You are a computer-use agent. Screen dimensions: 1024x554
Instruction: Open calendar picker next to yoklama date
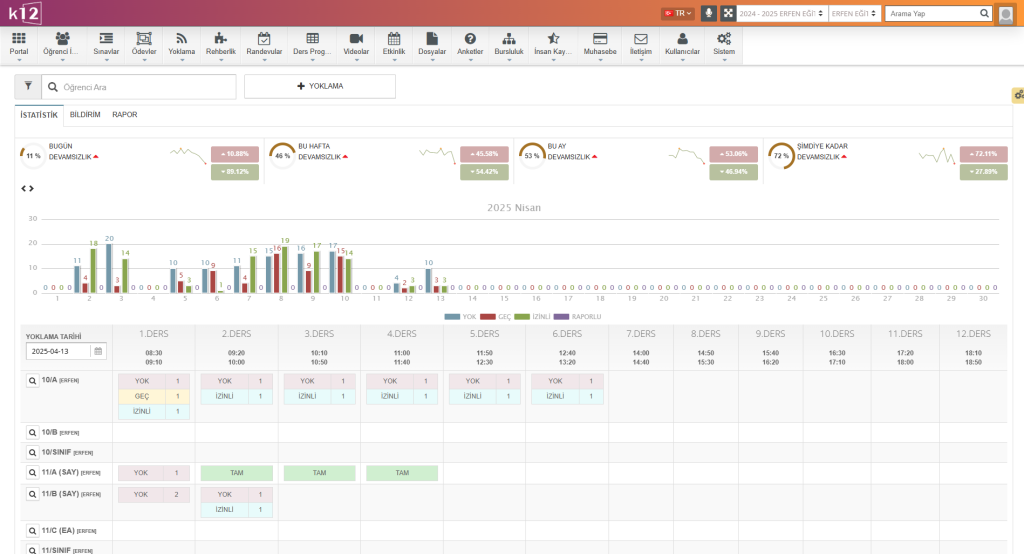[x=97, y=352]
